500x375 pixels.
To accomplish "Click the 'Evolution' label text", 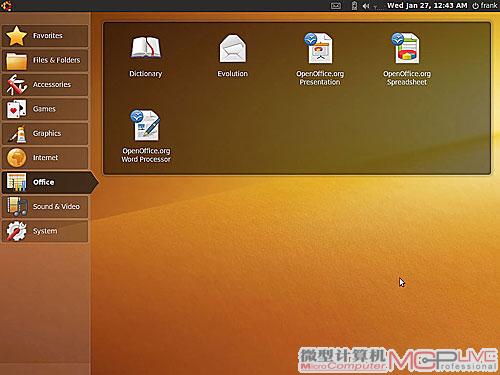I will [x=233, y=74].
